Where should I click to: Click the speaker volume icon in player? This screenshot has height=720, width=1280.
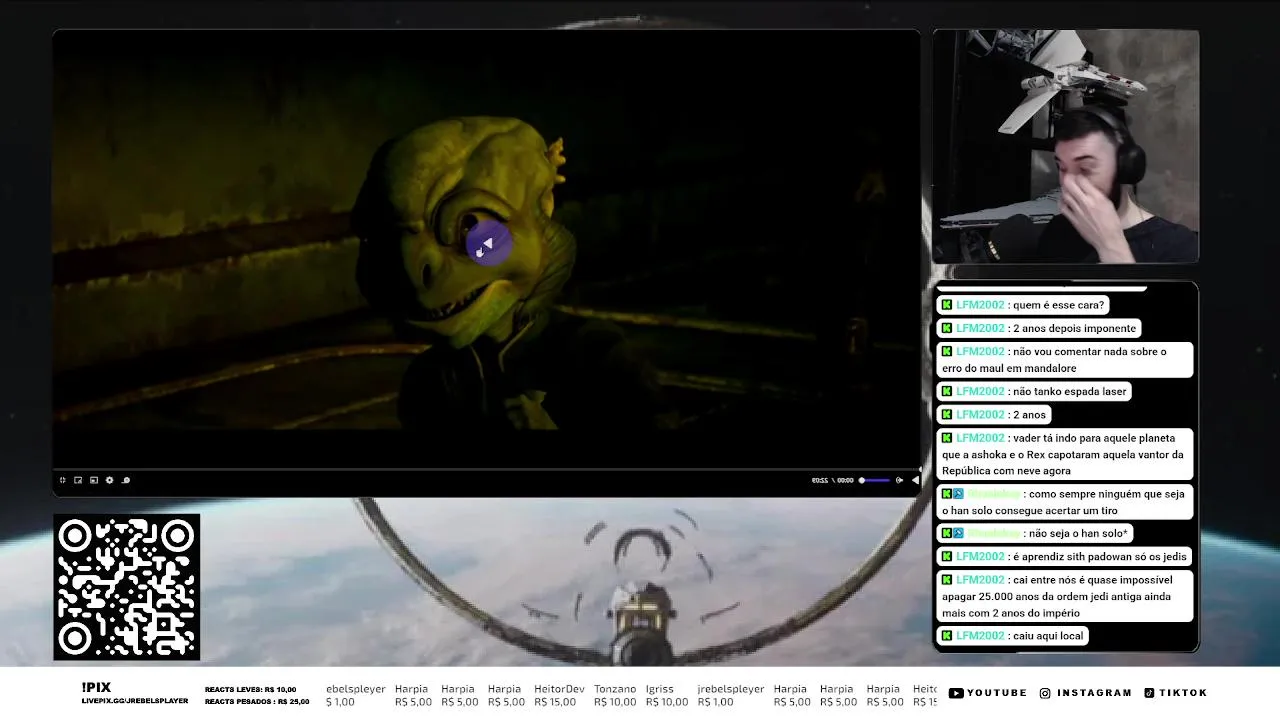(899, 480)
